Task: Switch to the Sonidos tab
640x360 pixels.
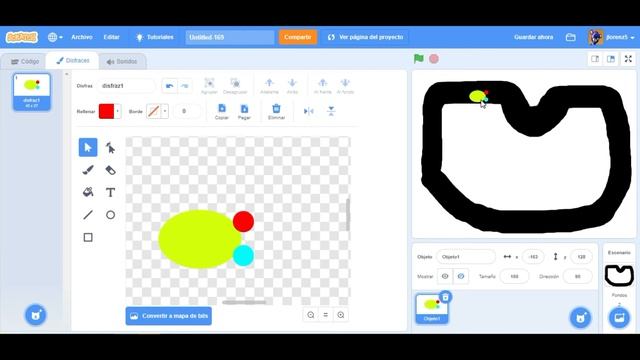Action: click(x=122, y=62)
